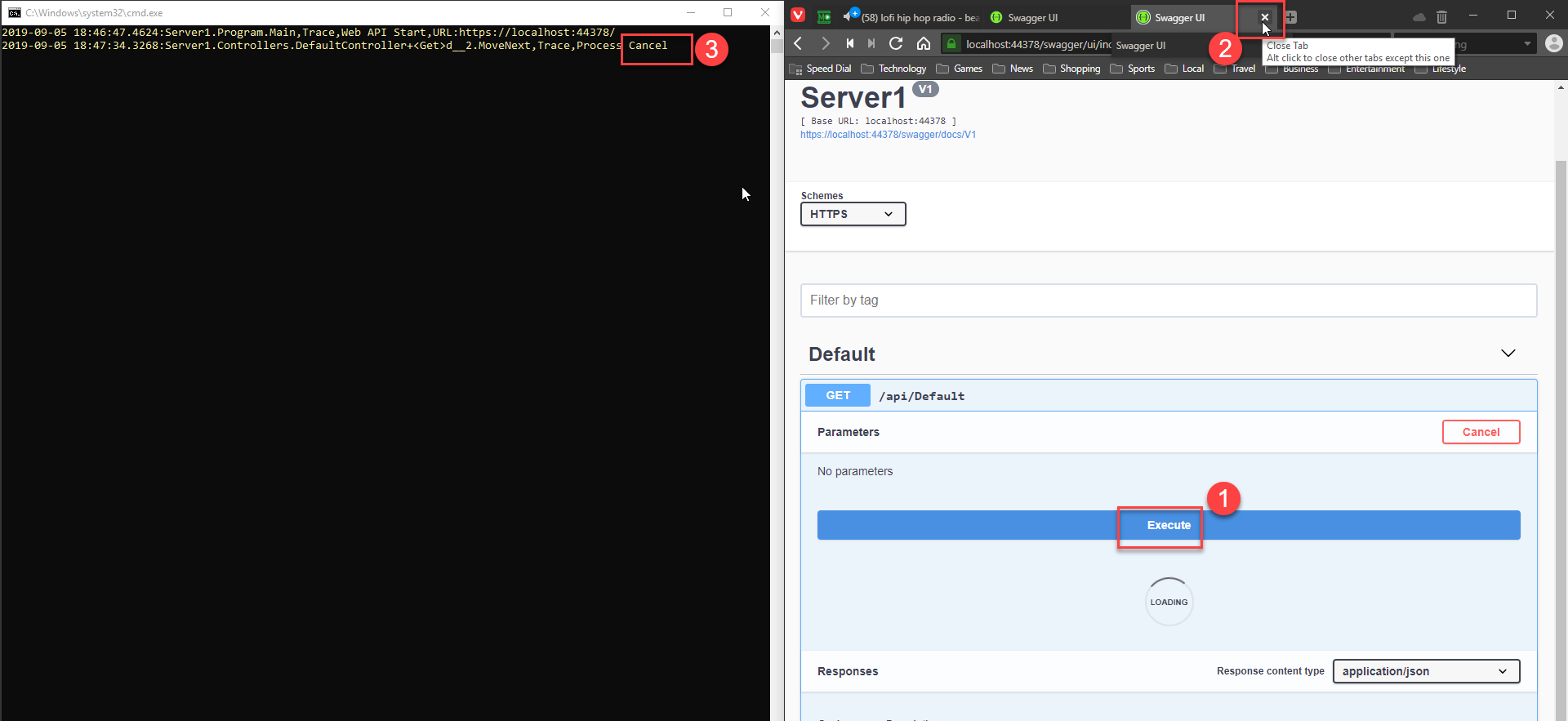
Task: Open the Games bookmarks folder
Action: [960, 69]
